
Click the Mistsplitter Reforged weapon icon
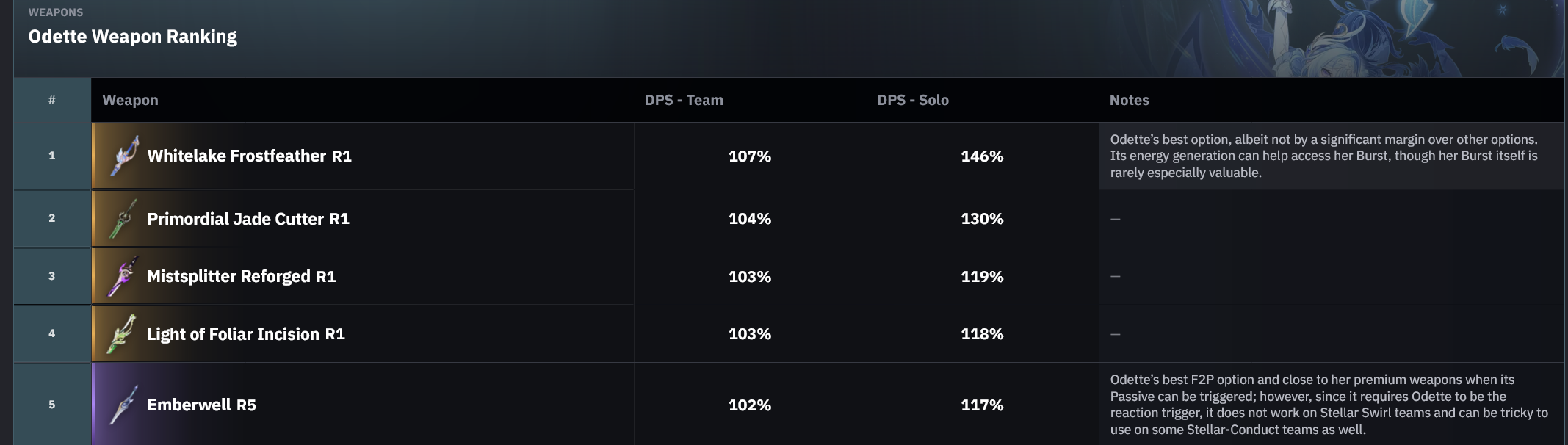click(123, 276)
